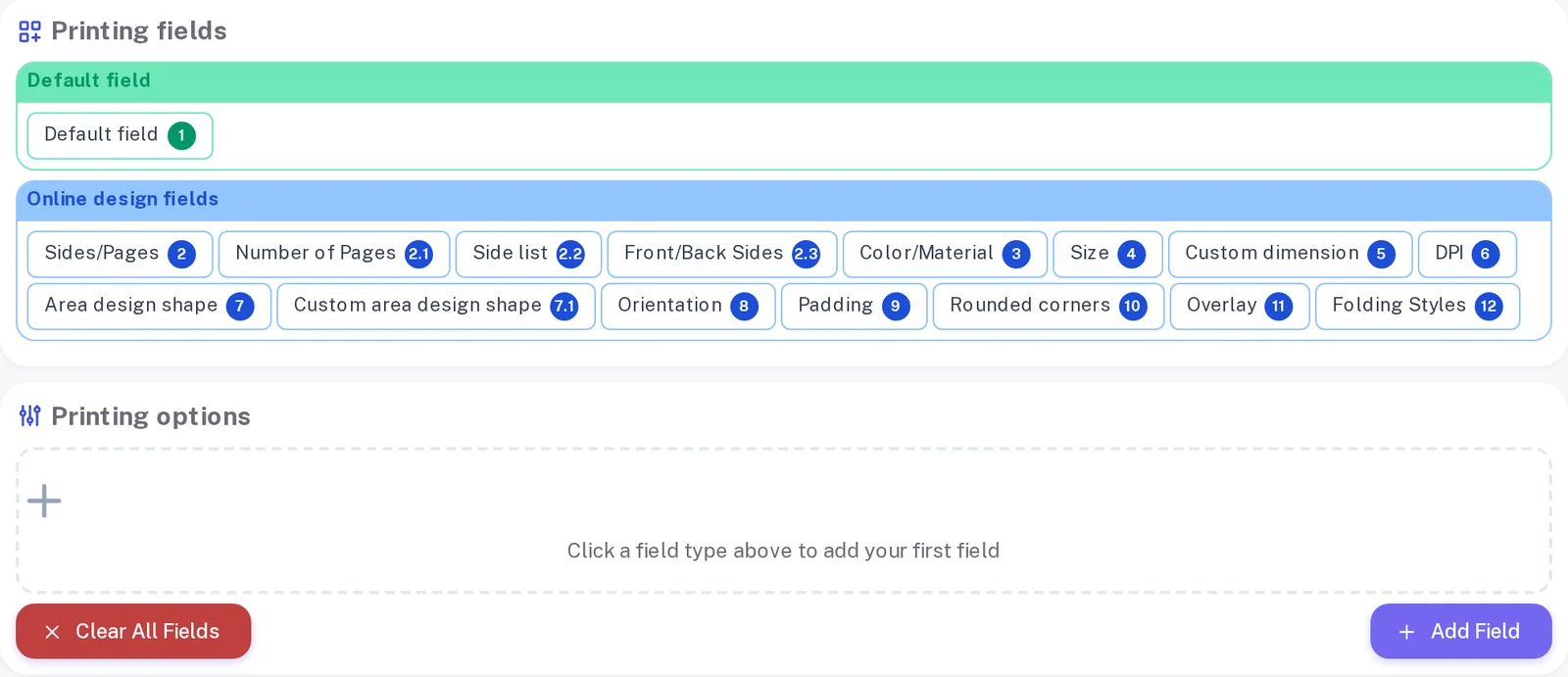Screen dimensions: 1568x677
Task: Click the 'Click a field type above' placeholder
Action: point(783,551)
